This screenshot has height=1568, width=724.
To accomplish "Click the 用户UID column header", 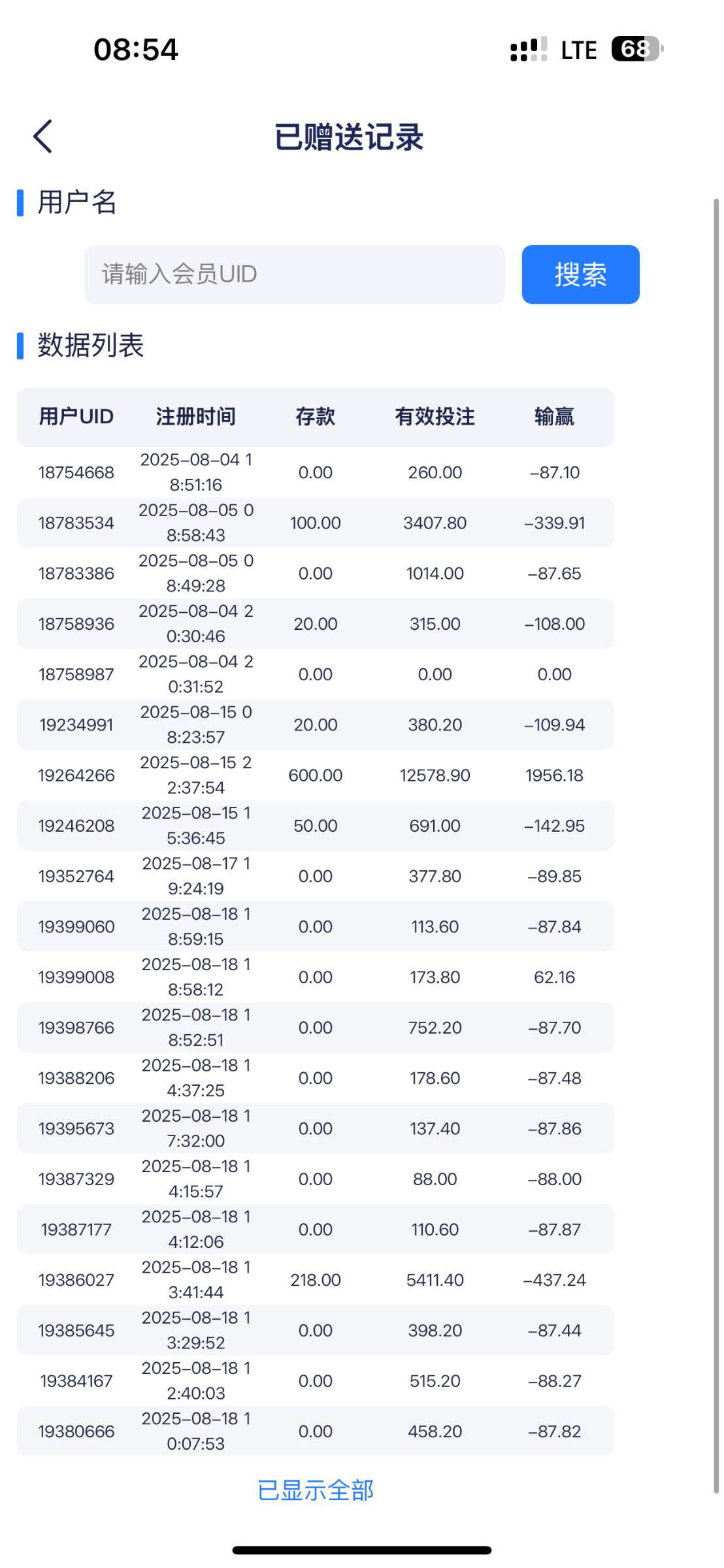I will [76, 417].
